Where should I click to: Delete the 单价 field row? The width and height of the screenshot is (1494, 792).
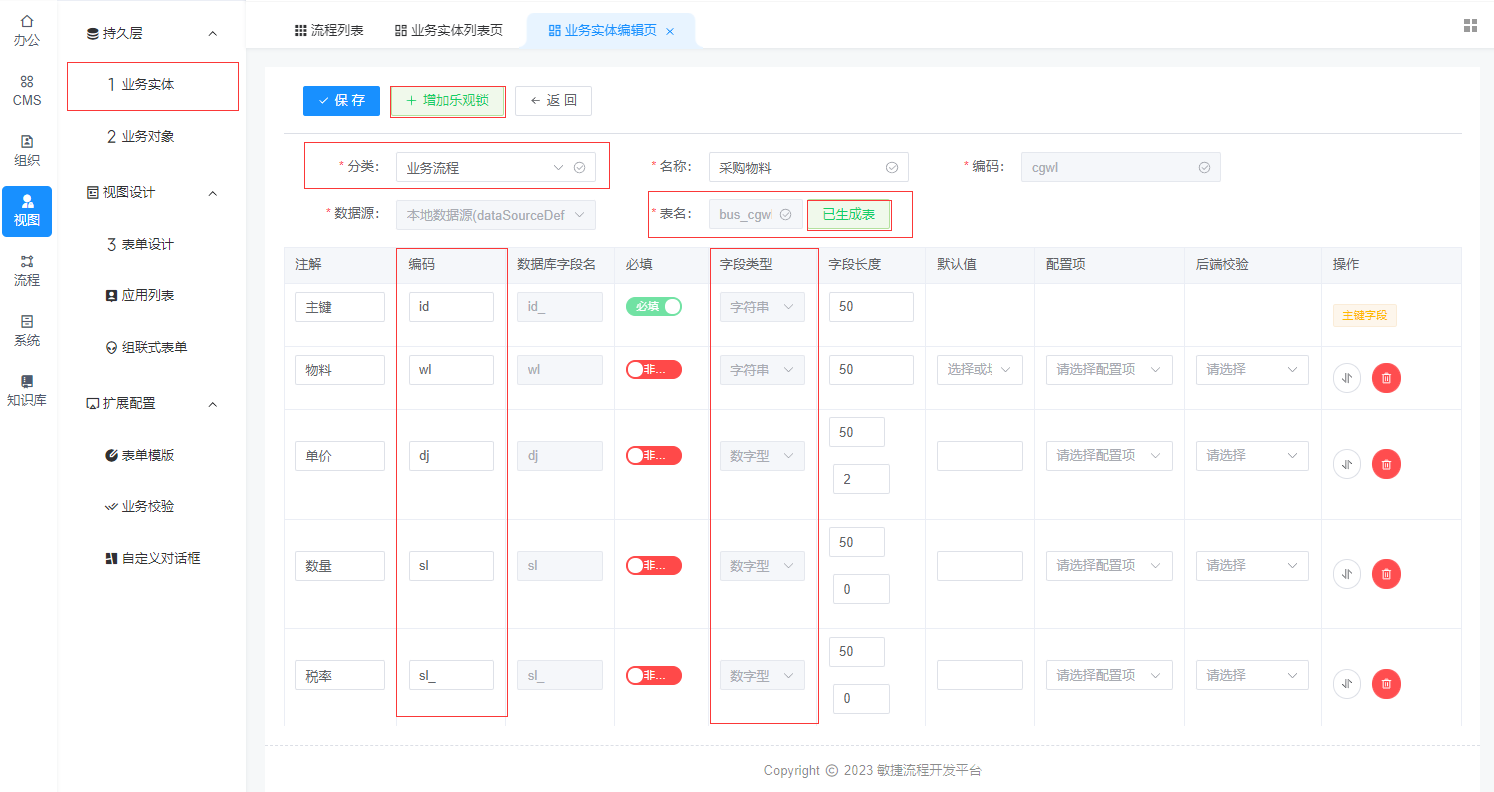(x=1386, y=464)
